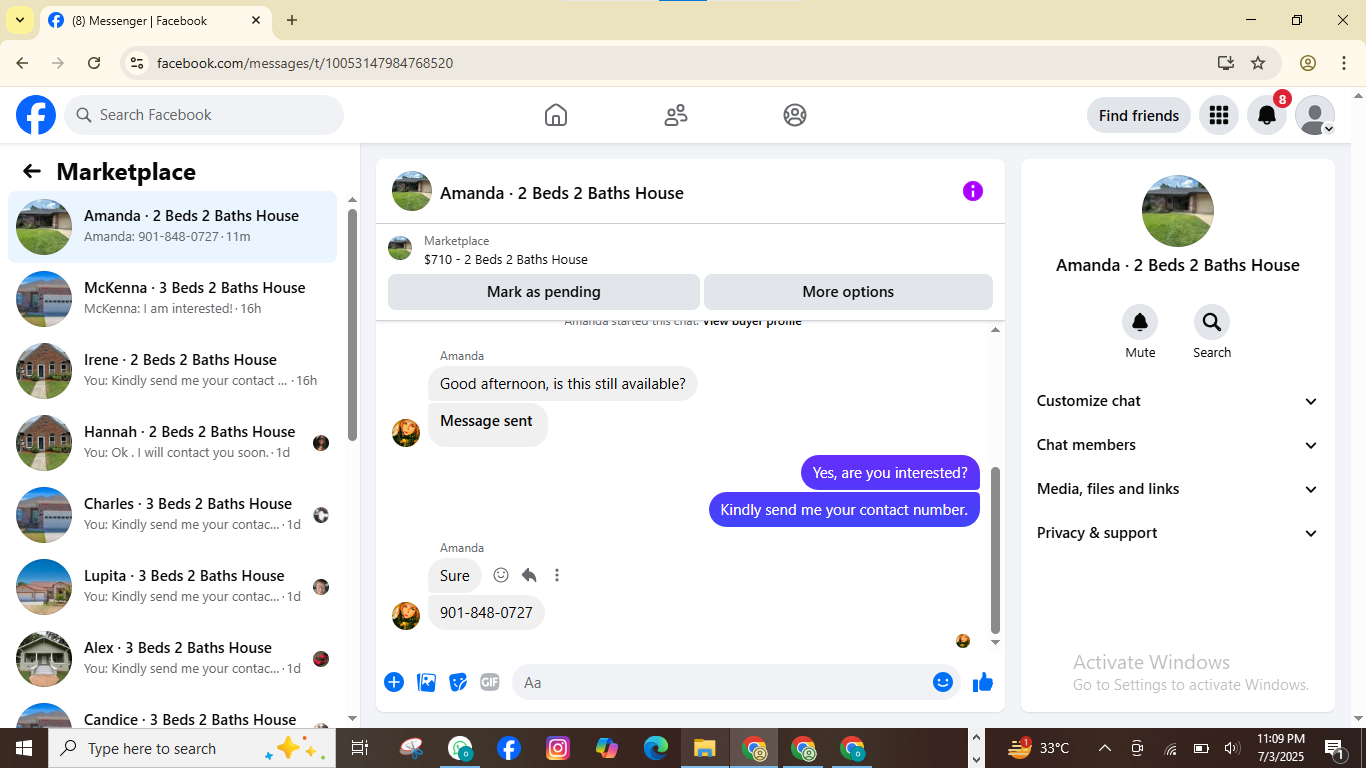
Task: Show hidden system tray icons
Action: 1105,748
